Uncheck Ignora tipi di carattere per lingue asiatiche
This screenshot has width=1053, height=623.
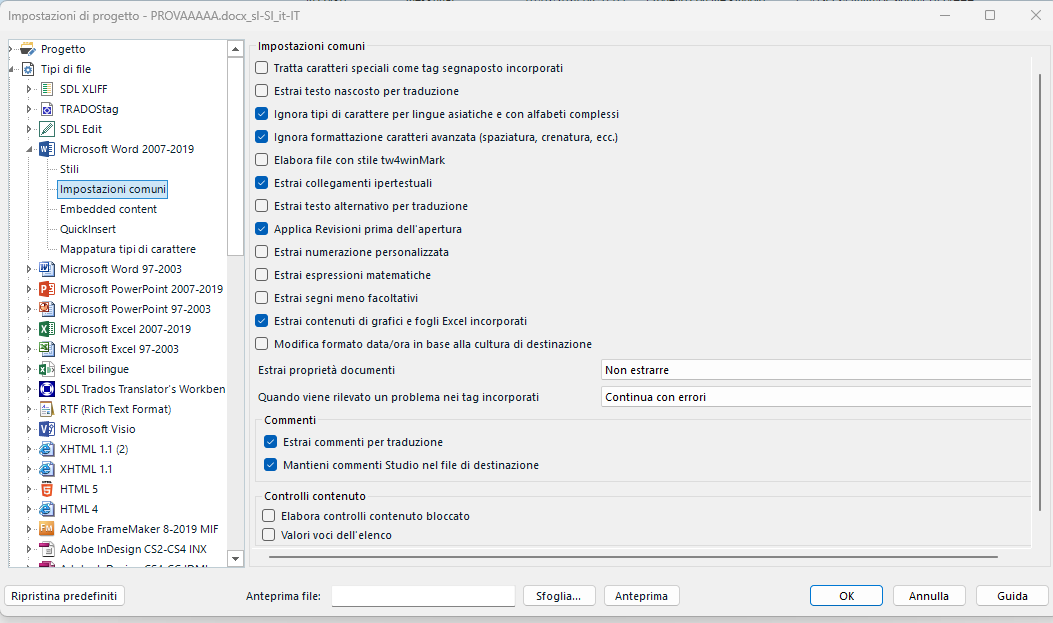(262, 113)
